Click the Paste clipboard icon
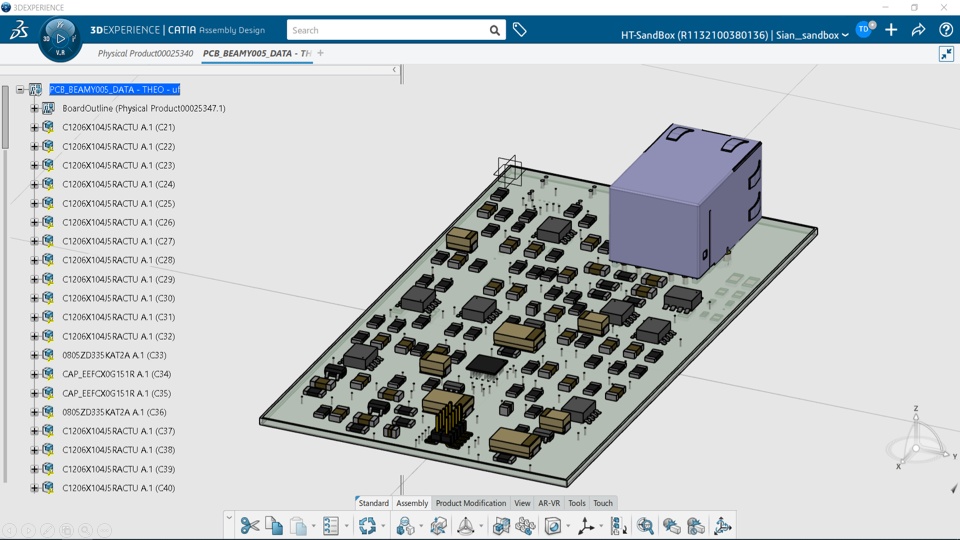 [298, 525]
